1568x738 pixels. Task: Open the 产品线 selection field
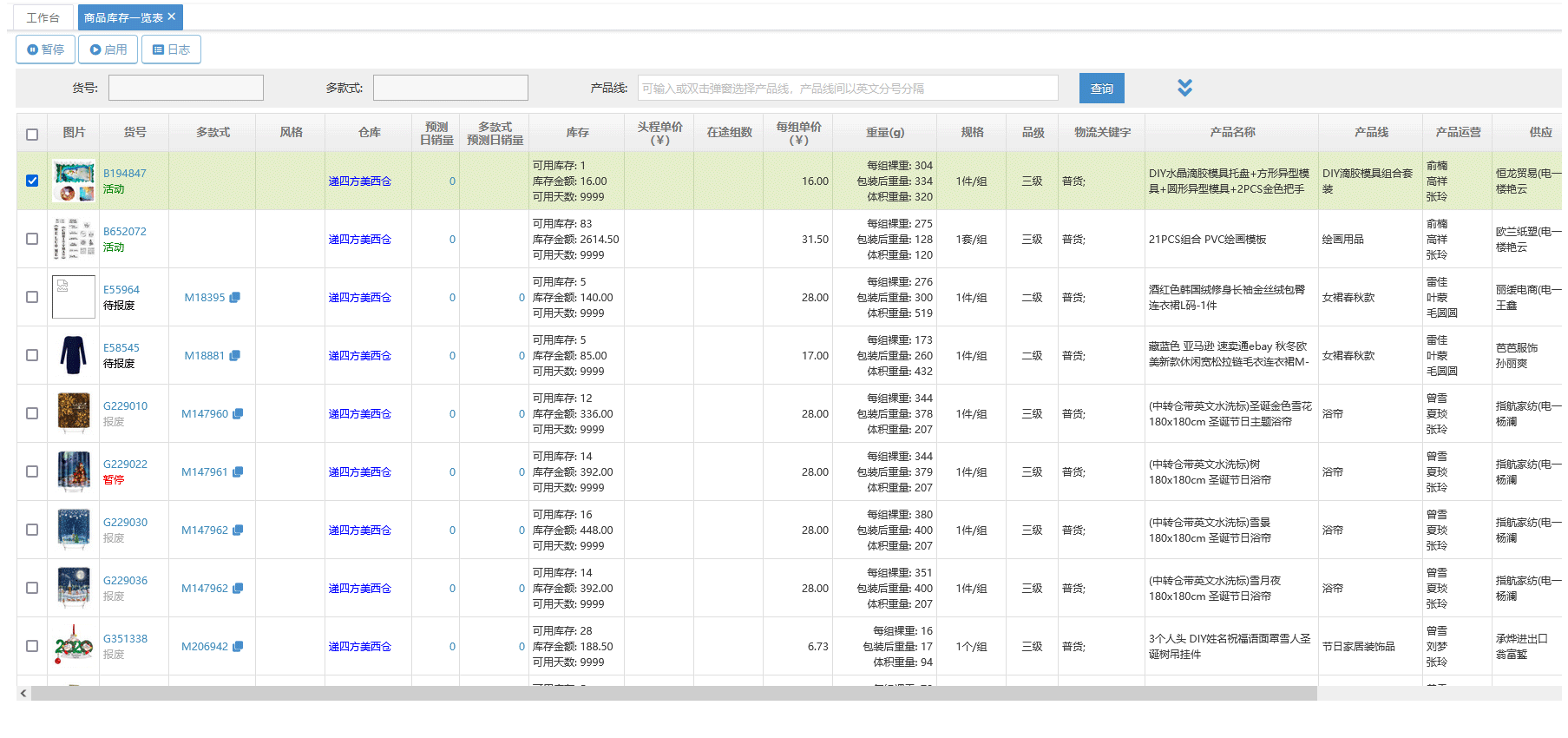[x=847, y=89]
